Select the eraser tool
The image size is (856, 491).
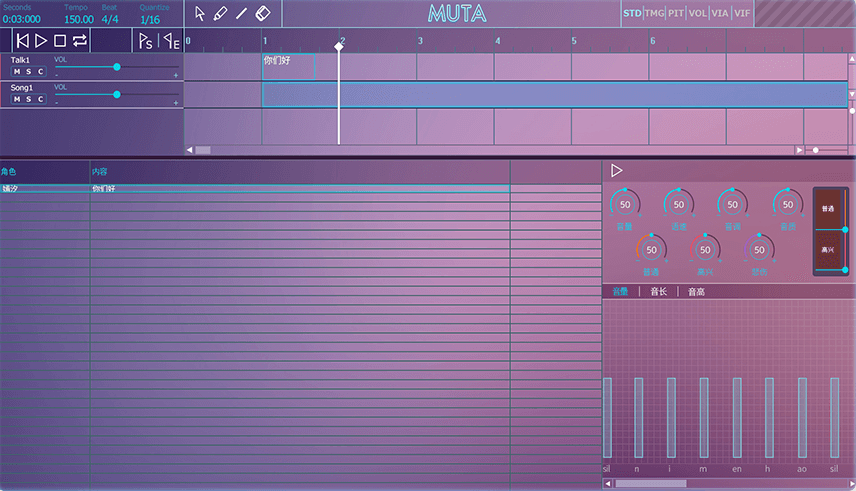tap(263, 14)
